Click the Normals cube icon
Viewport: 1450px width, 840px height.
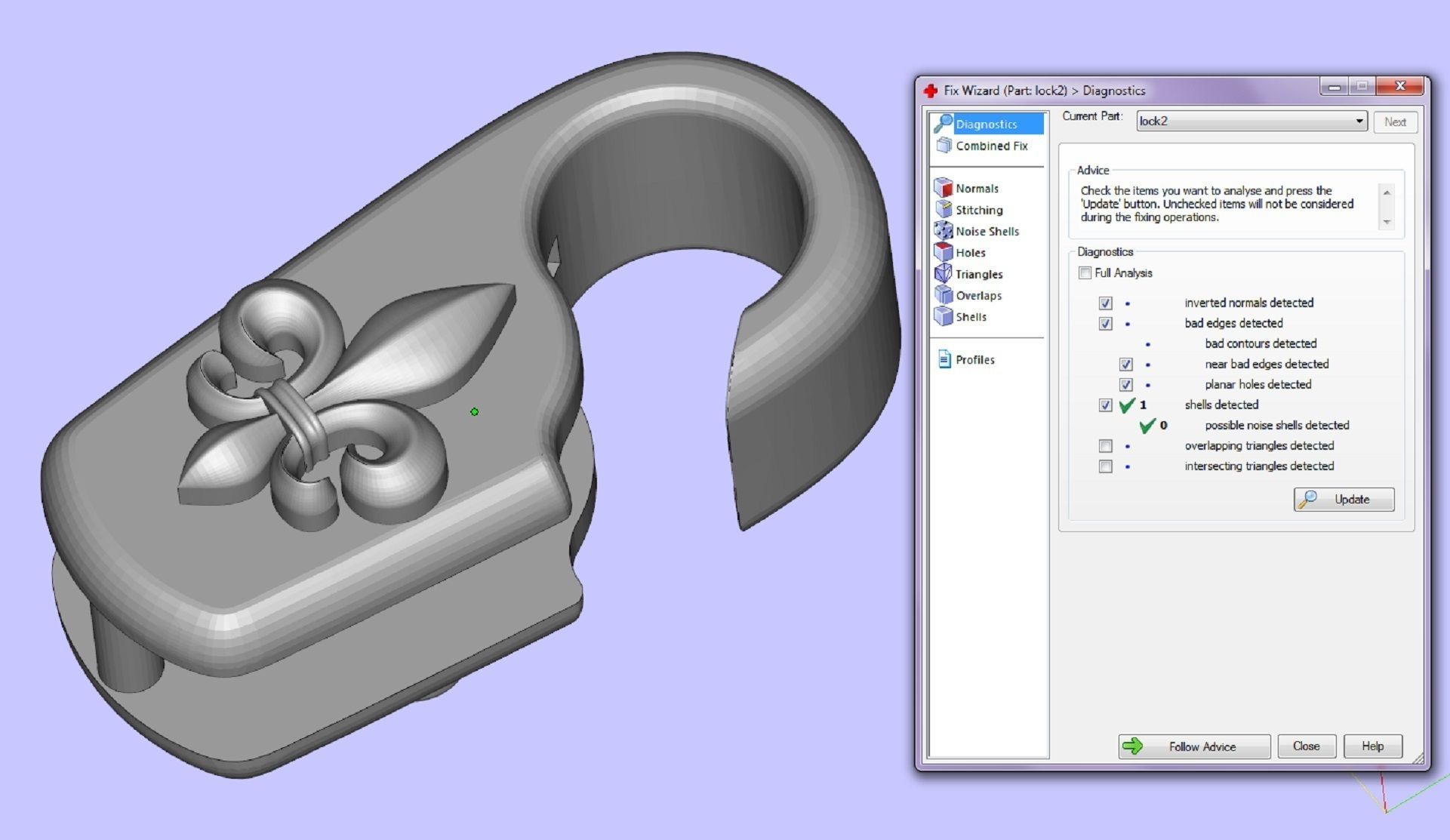coord(943,188)
